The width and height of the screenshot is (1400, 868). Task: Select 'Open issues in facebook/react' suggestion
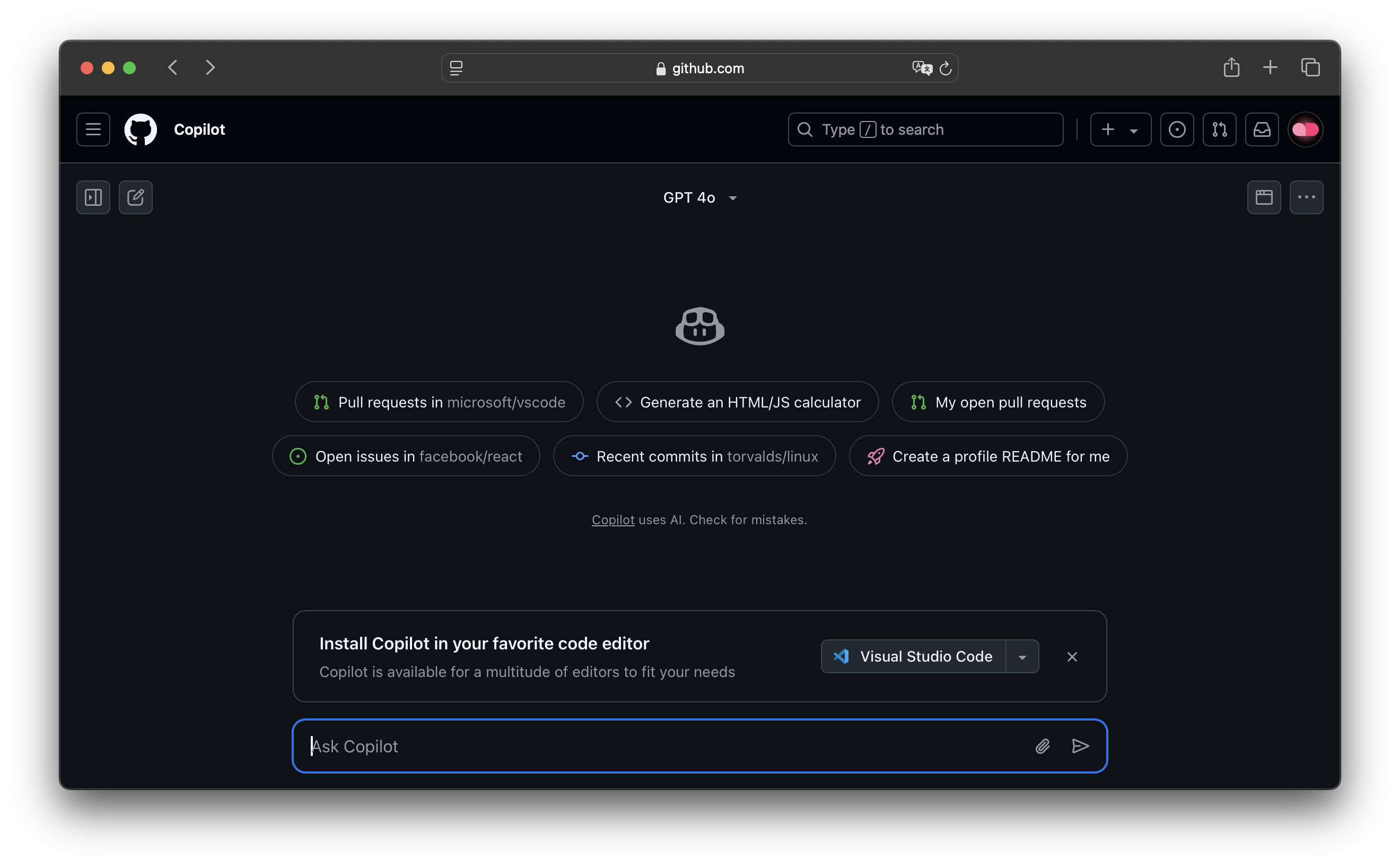point(406,456)
